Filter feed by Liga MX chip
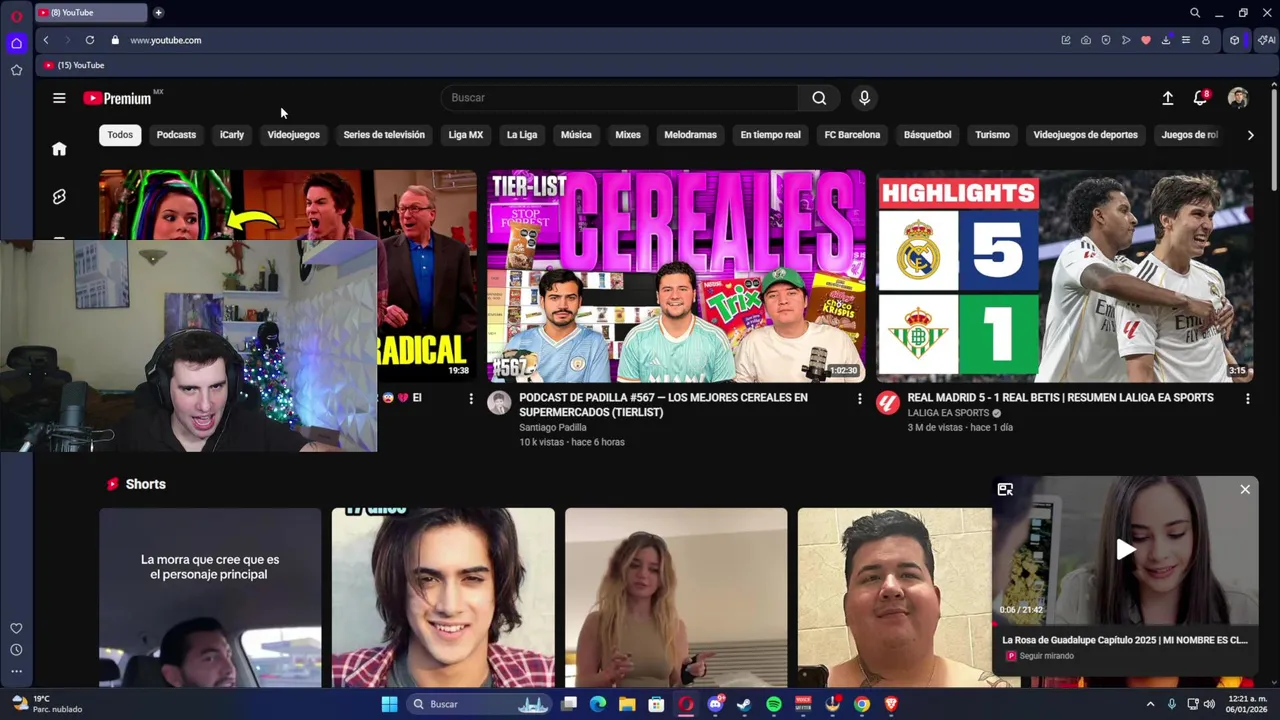 (x=466, y=135)
